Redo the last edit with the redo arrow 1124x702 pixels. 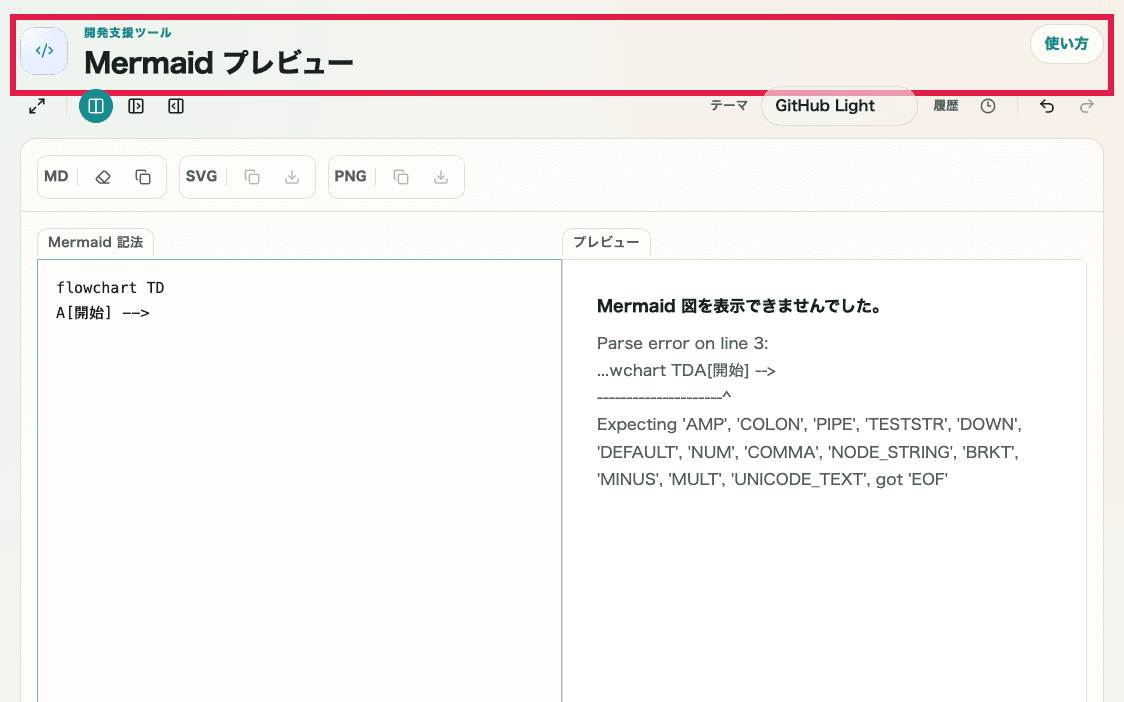(1086, 105)
